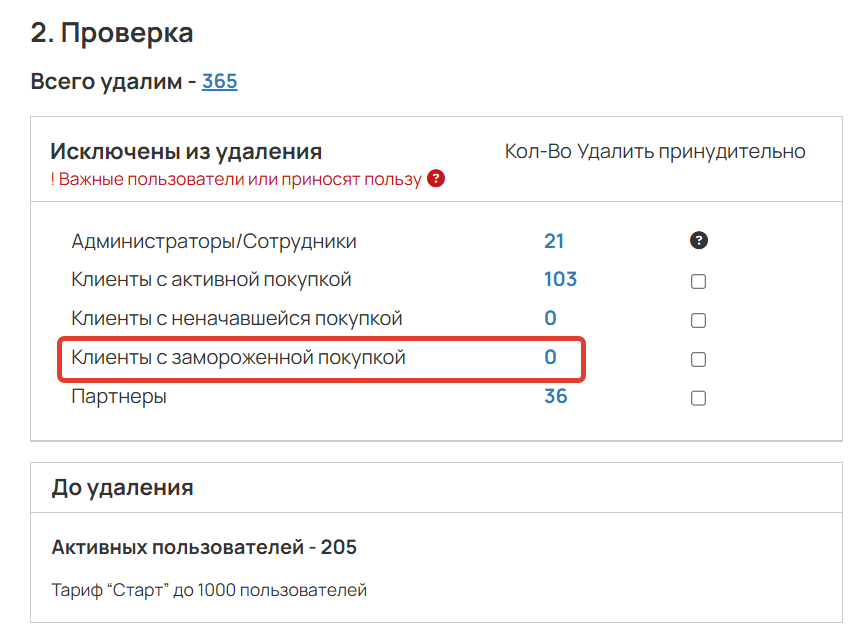This screenshot has height=639, width=864.
Task: Open the help icon next to Администраторы/Сотрудники
Action: pos(699,240)
